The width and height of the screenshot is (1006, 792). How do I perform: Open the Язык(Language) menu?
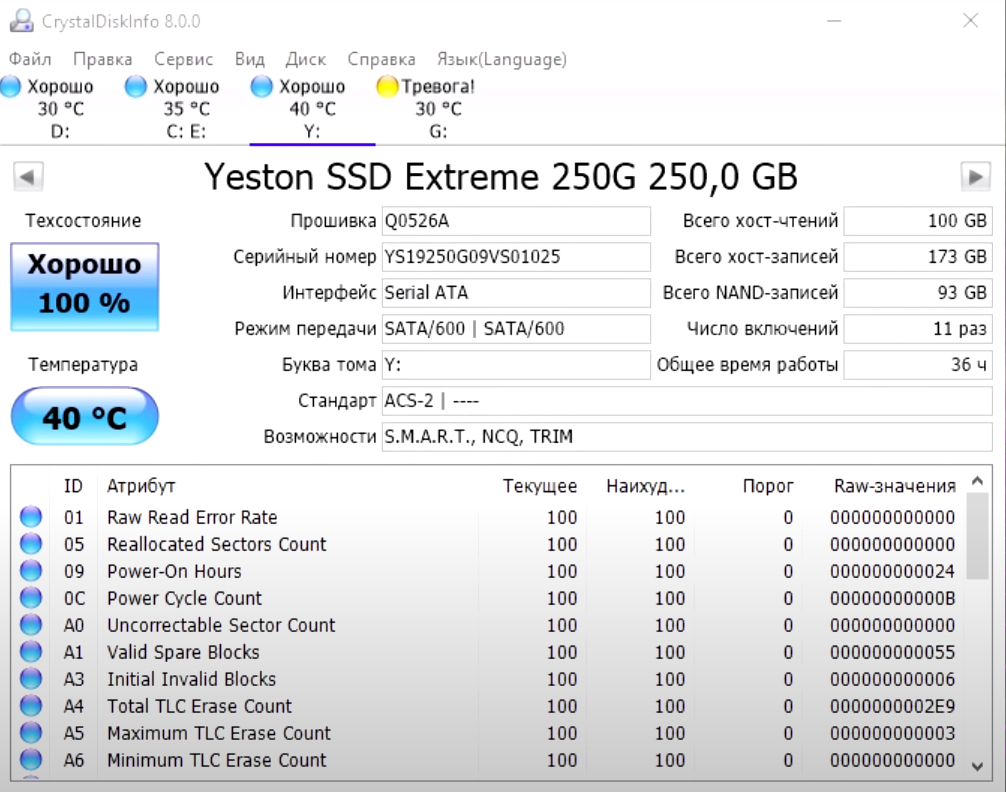[x=502, y=59]
